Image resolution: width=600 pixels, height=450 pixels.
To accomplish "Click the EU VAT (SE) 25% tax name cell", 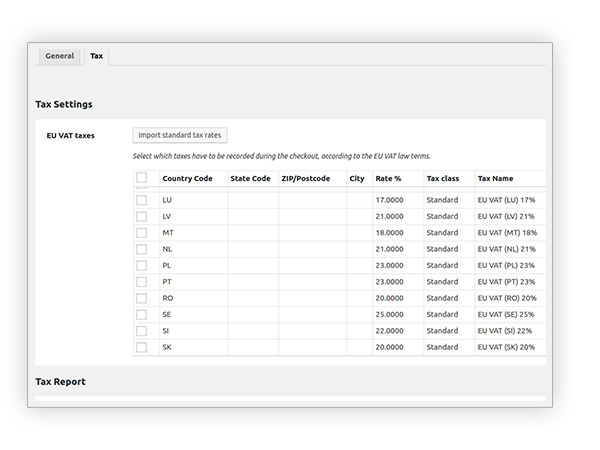I will [506, 315].
